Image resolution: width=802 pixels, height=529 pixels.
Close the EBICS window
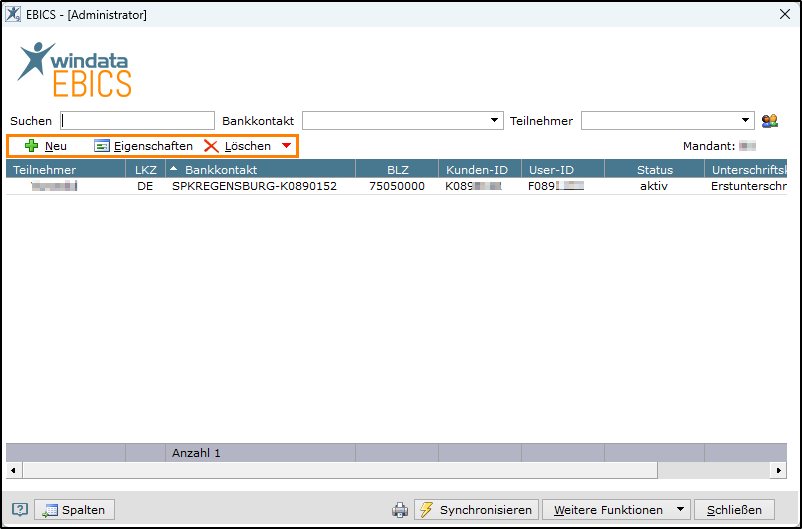click(785, 14)
